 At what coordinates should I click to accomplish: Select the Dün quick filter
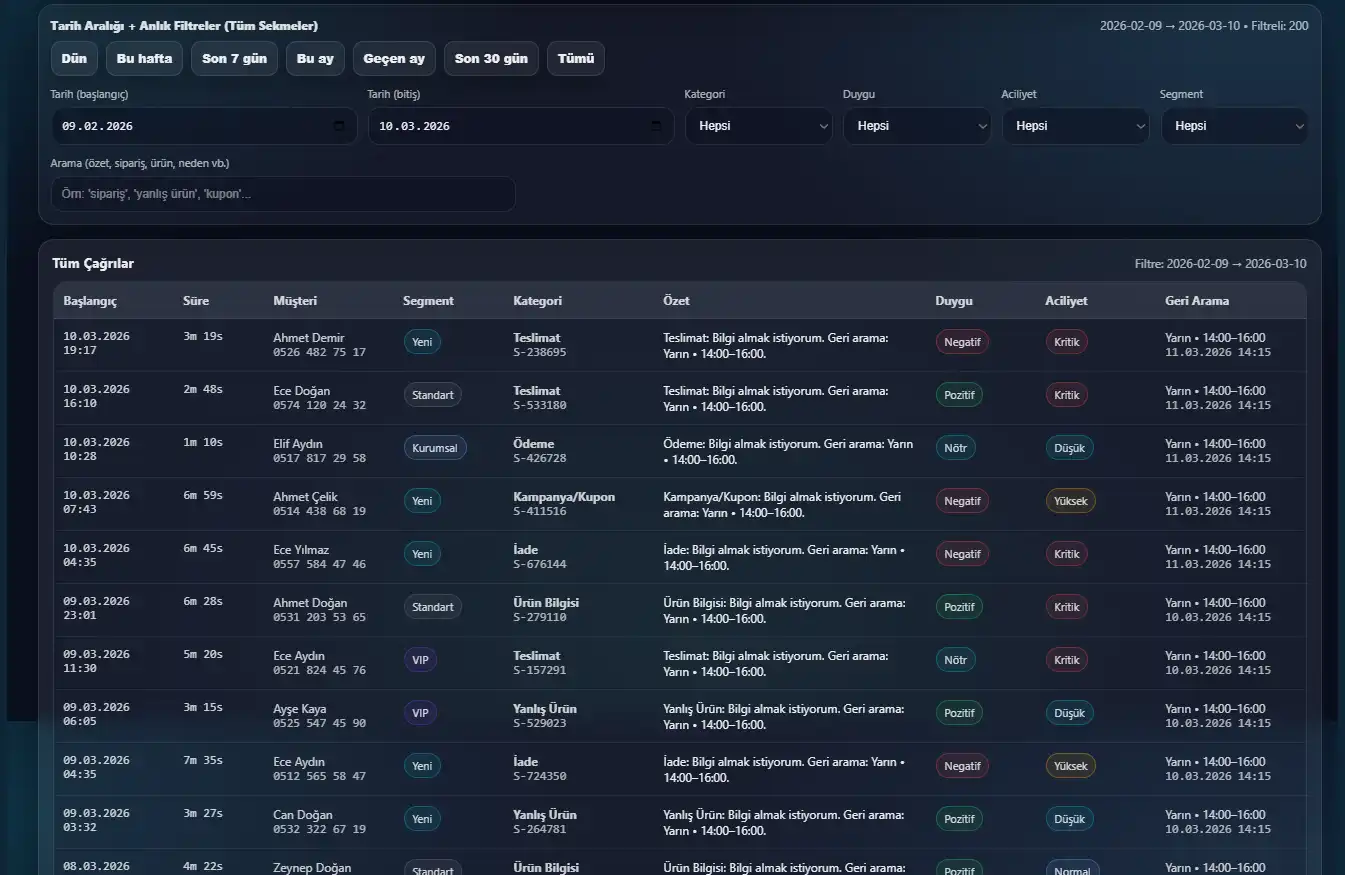pyautogui.click(x=74, y=59)
